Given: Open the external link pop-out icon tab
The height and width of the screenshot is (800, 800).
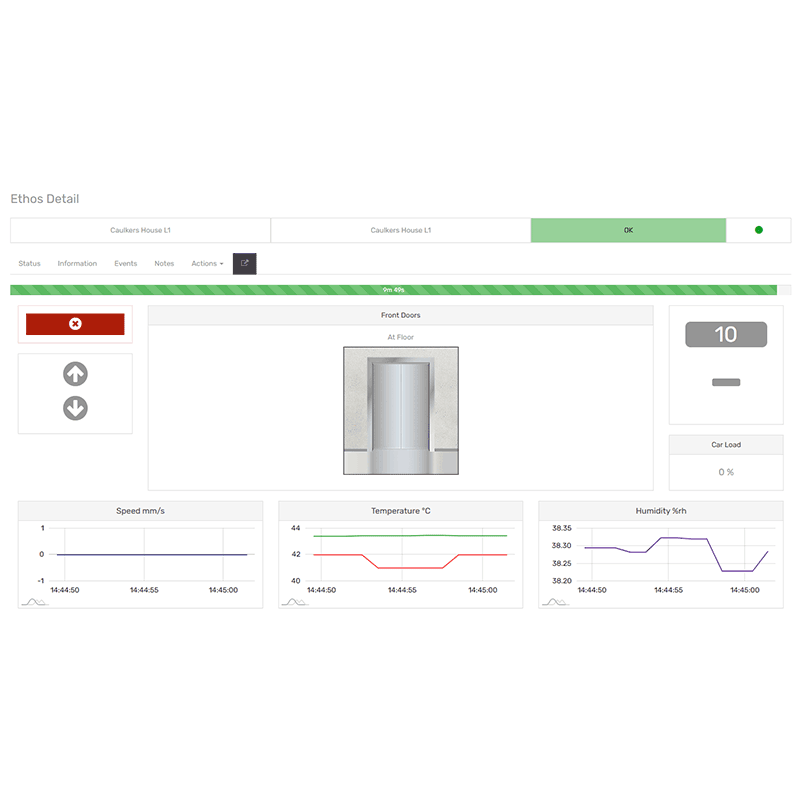Looking at the screenshot, I should pos(245,263).
